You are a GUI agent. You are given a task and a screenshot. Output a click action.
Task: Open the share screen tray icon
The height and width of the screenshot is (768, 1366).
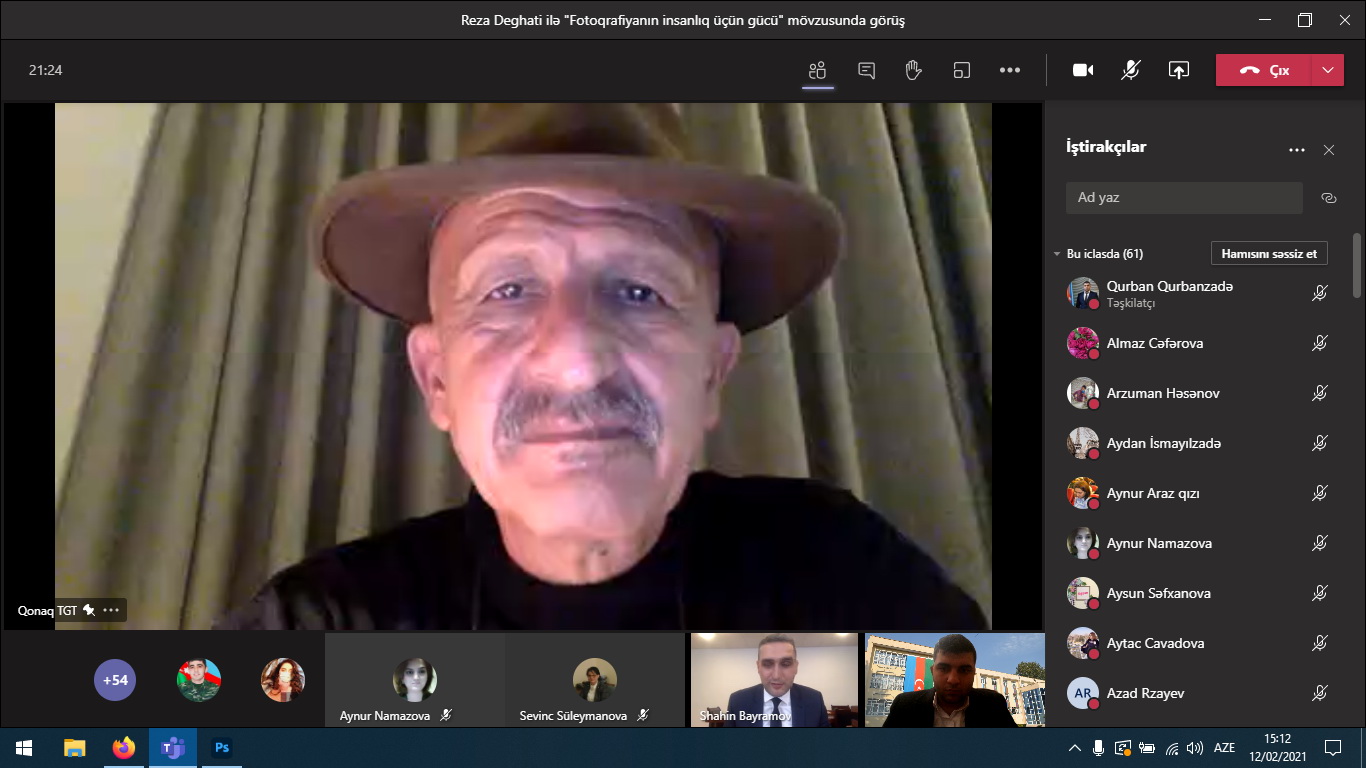(x=1179, y=70)
